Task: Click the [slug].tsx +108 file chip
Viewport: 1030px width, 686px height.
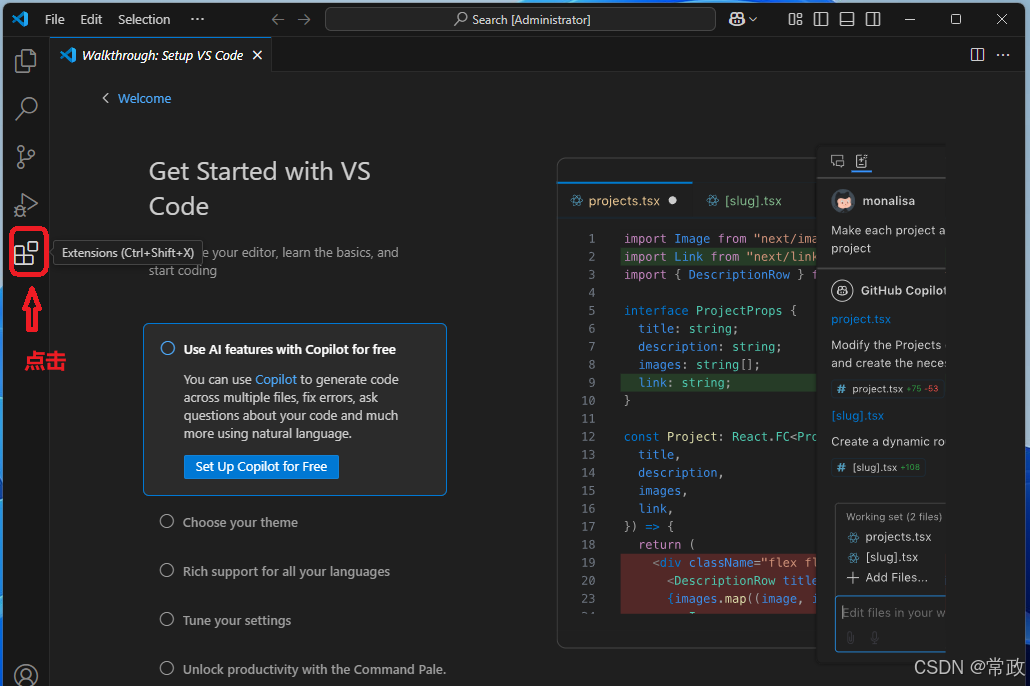Action: (878, 467)
